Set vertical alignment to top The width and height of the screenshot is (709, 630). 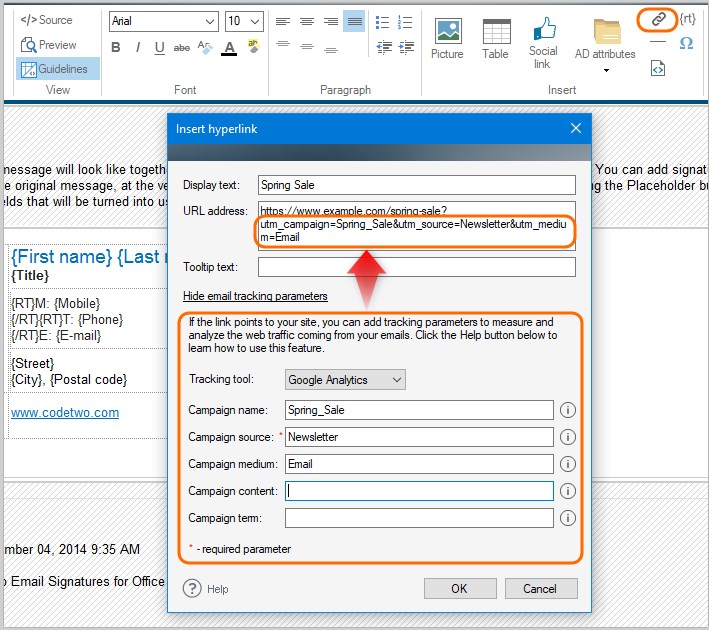[283, 44]
